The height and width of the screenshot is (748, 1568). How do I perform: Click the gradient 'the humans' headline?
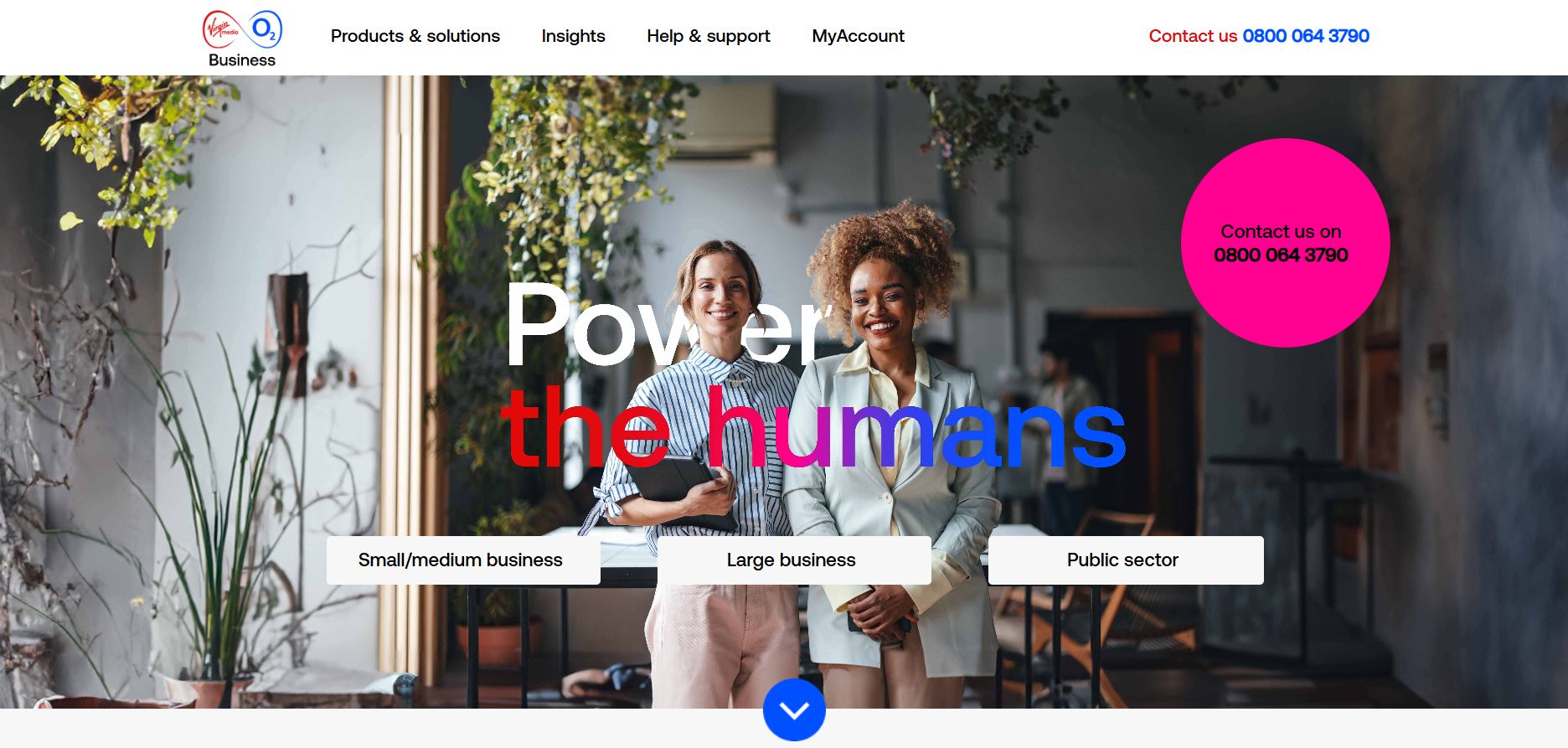(x=812, y=428)
